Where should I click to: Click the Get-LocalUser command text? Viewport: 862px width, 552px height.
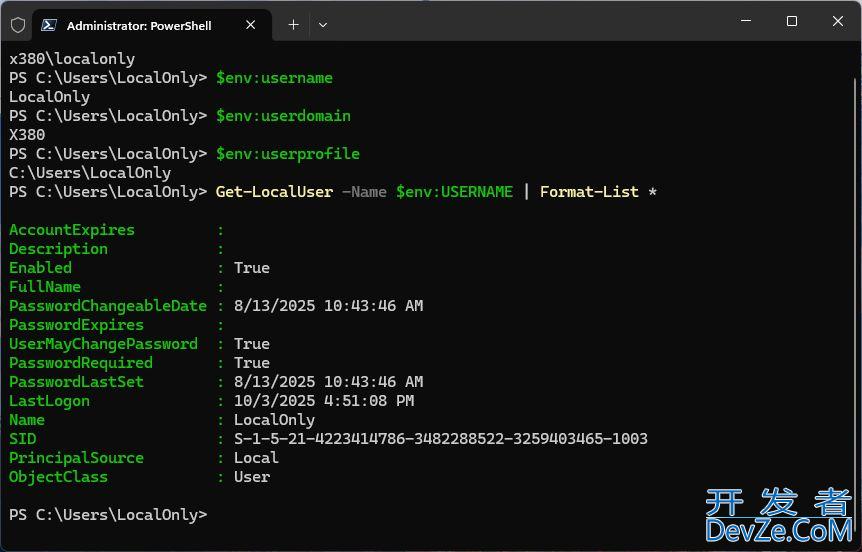(274, 192)
